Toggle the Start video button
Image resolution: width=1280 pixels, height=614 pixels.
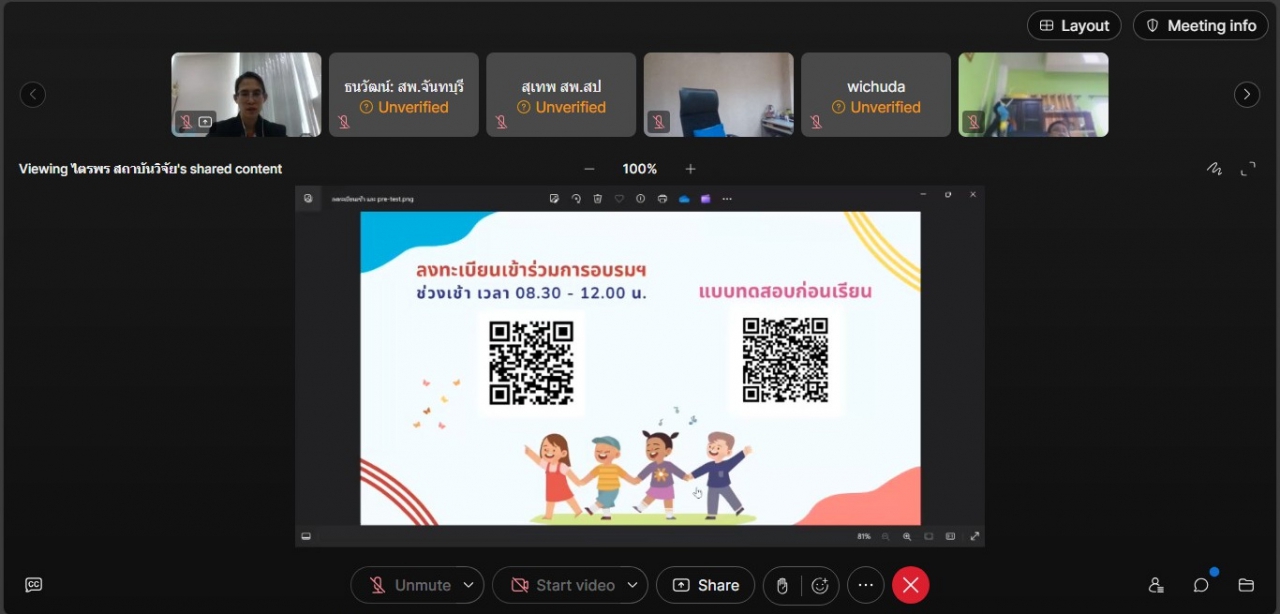click(563, 585)
